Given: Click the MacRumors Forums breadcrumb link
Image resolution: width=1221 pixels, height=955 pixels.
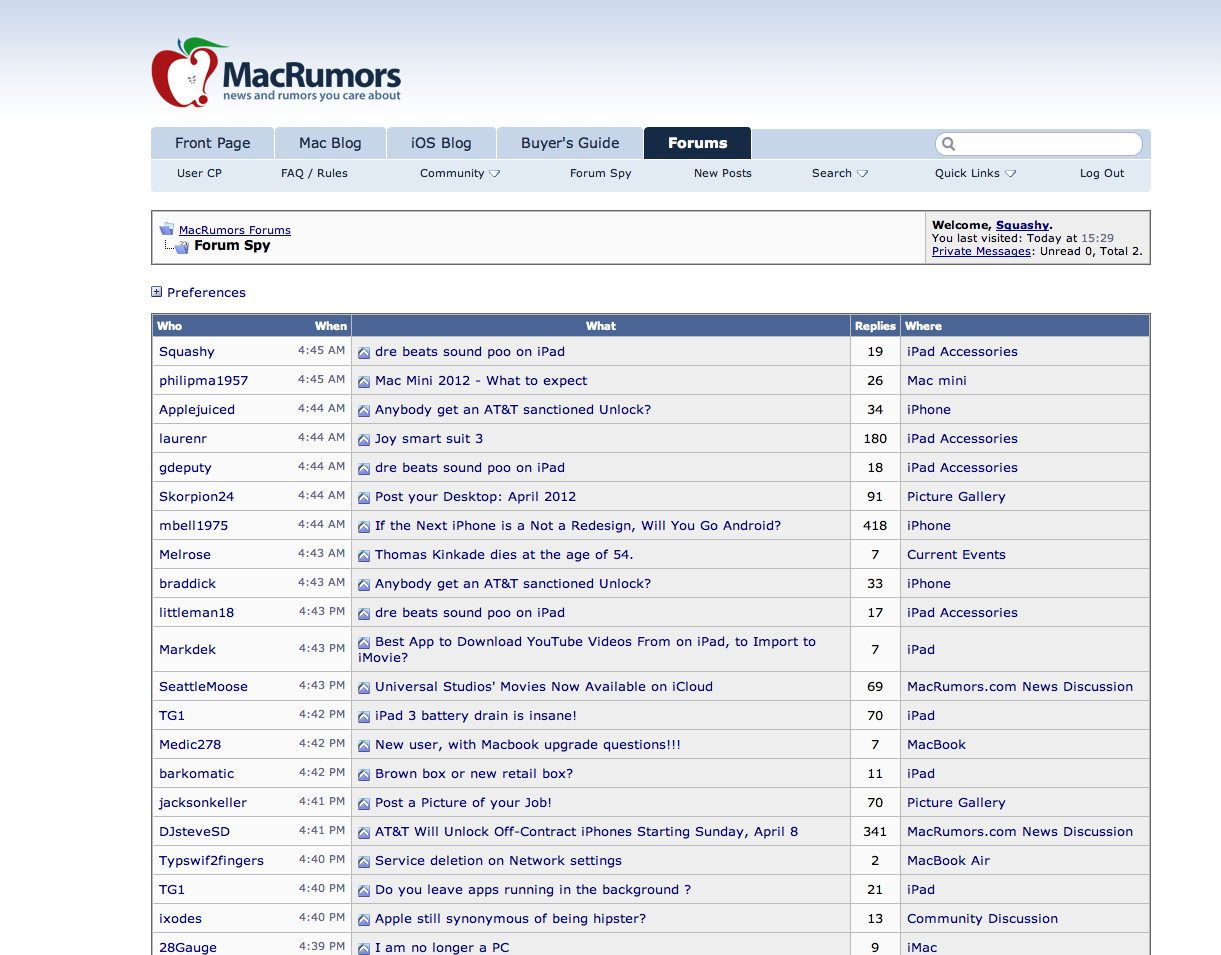Looking at the screenshot, I should click(x=235, y=230).
